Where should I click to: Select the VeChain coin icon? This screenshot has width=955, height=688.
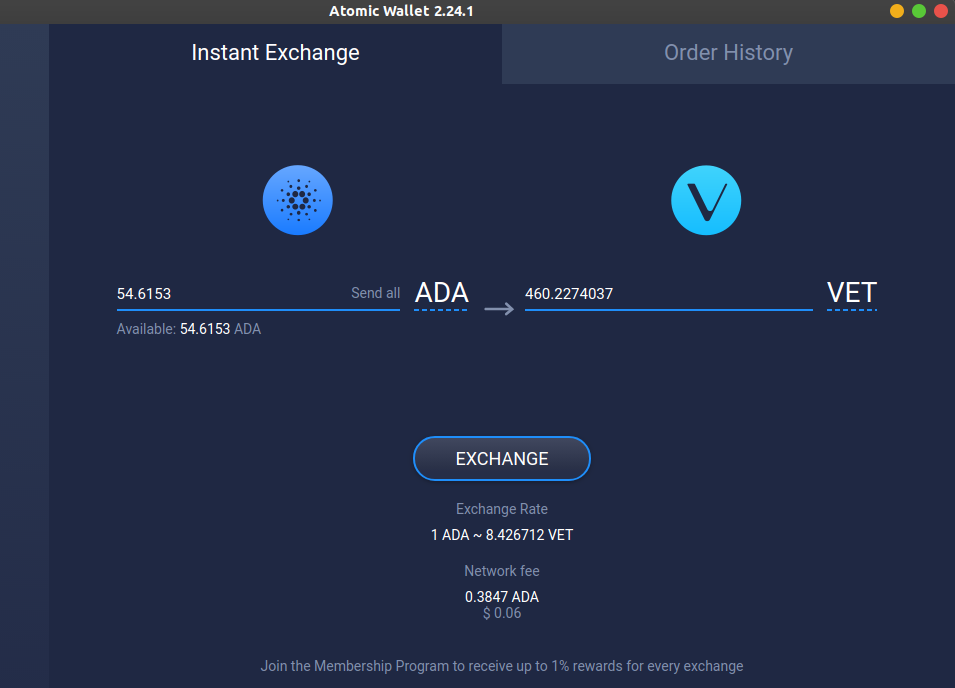point(706,200)
